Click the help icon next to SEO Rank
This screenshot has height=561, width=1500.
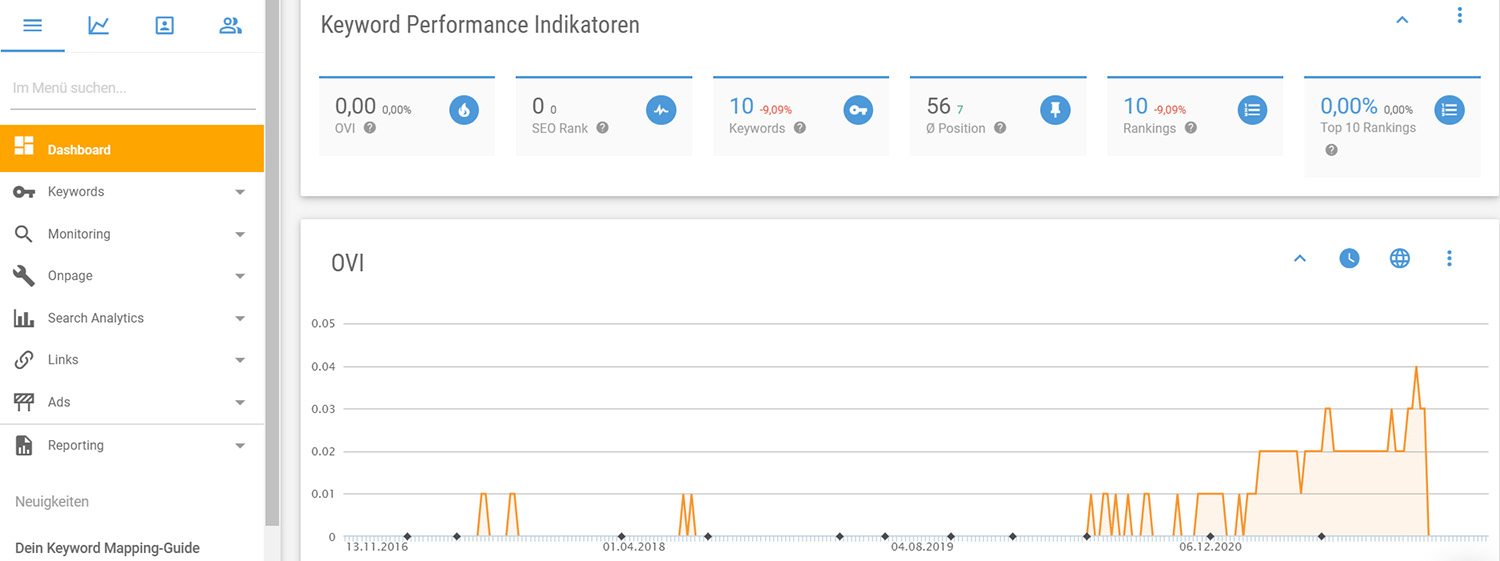[602, 128]
